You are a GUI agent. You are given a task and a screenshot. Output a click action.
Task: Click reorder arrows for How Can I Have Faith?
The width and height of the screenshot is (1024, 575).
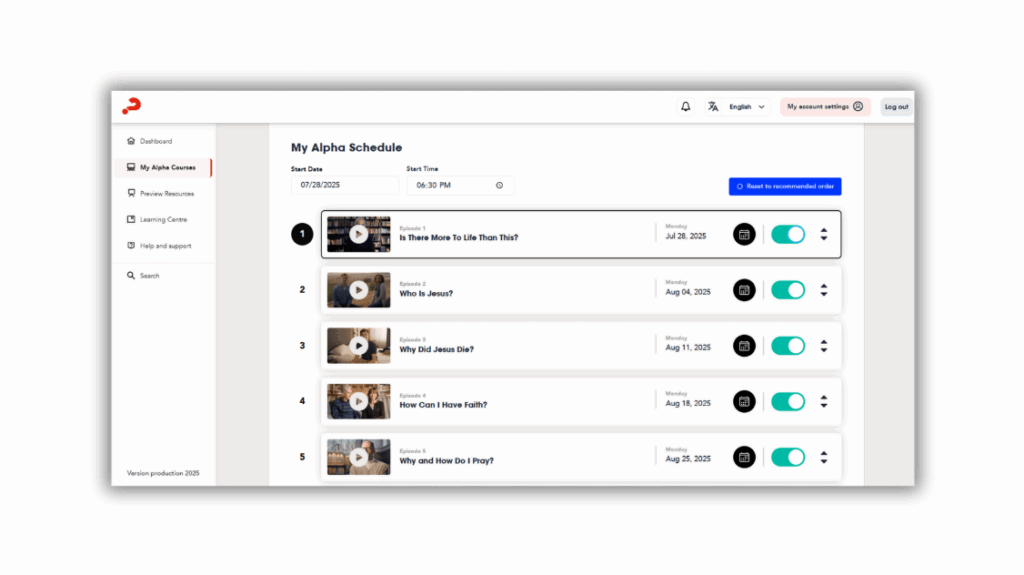pyautogui.click(x=824, y=401)
